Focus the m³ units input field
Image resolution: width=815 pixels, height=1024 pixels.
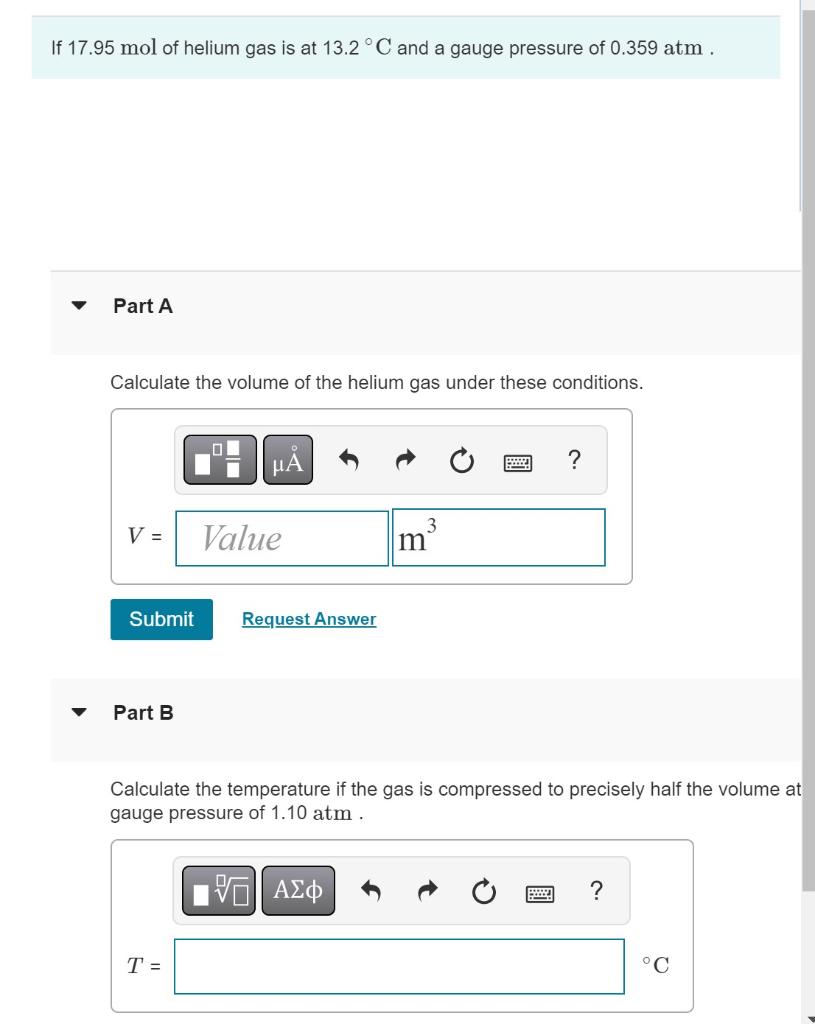[x=499, y=537]
